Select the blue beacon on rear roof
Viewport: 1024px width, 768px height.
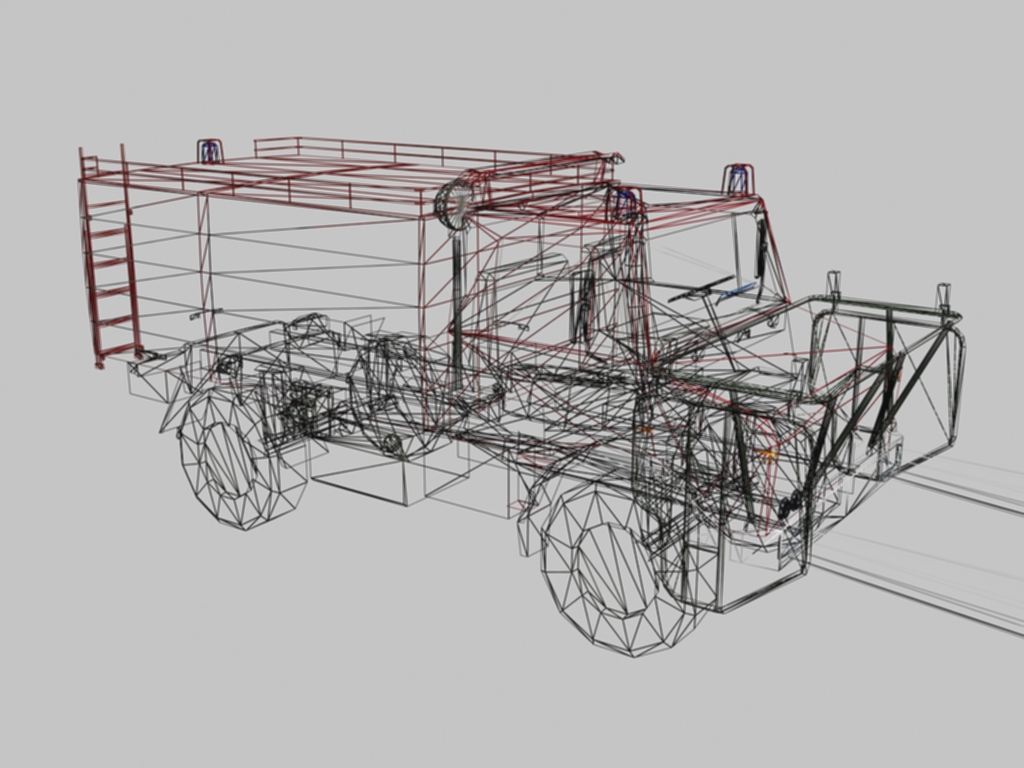tap(210, 151)
